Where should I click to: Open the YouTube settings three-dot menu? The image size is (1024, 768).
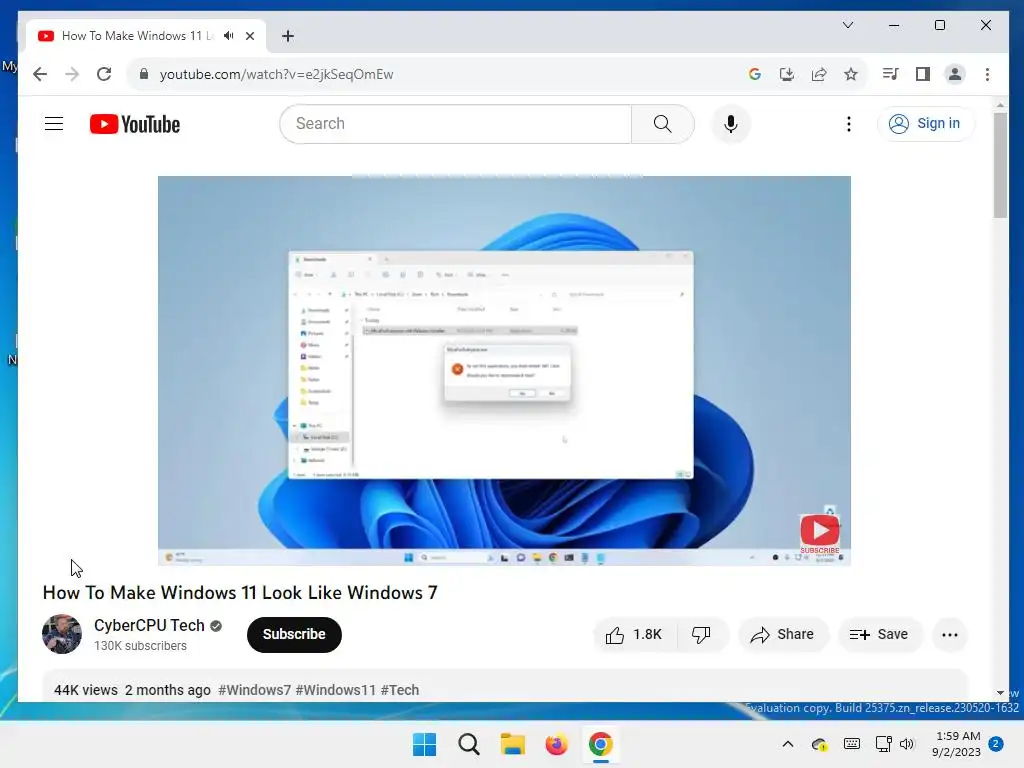[848, 123]
